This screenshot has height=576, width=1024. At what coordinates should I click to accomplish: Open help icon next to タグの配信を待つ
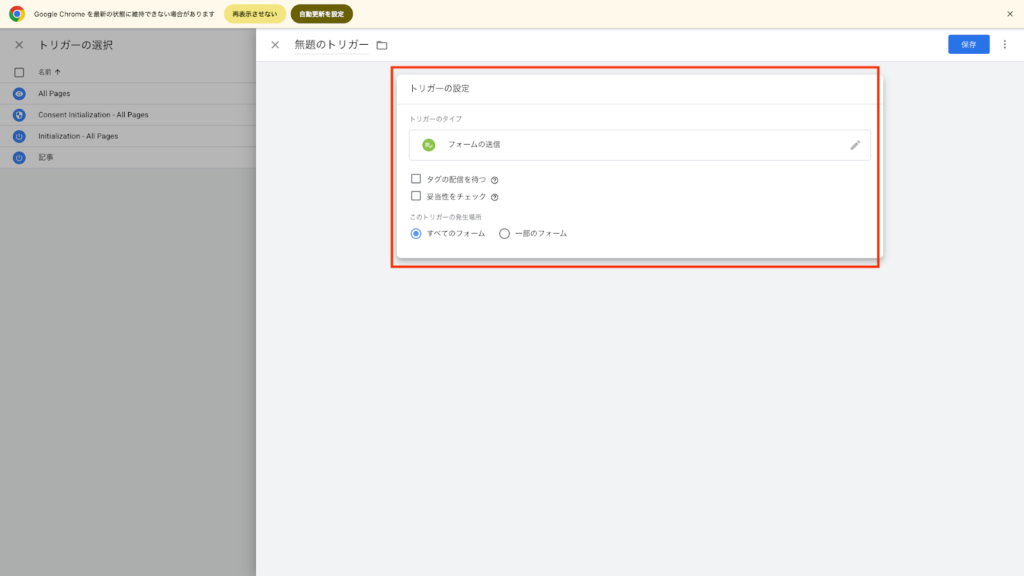click(495, 180)
